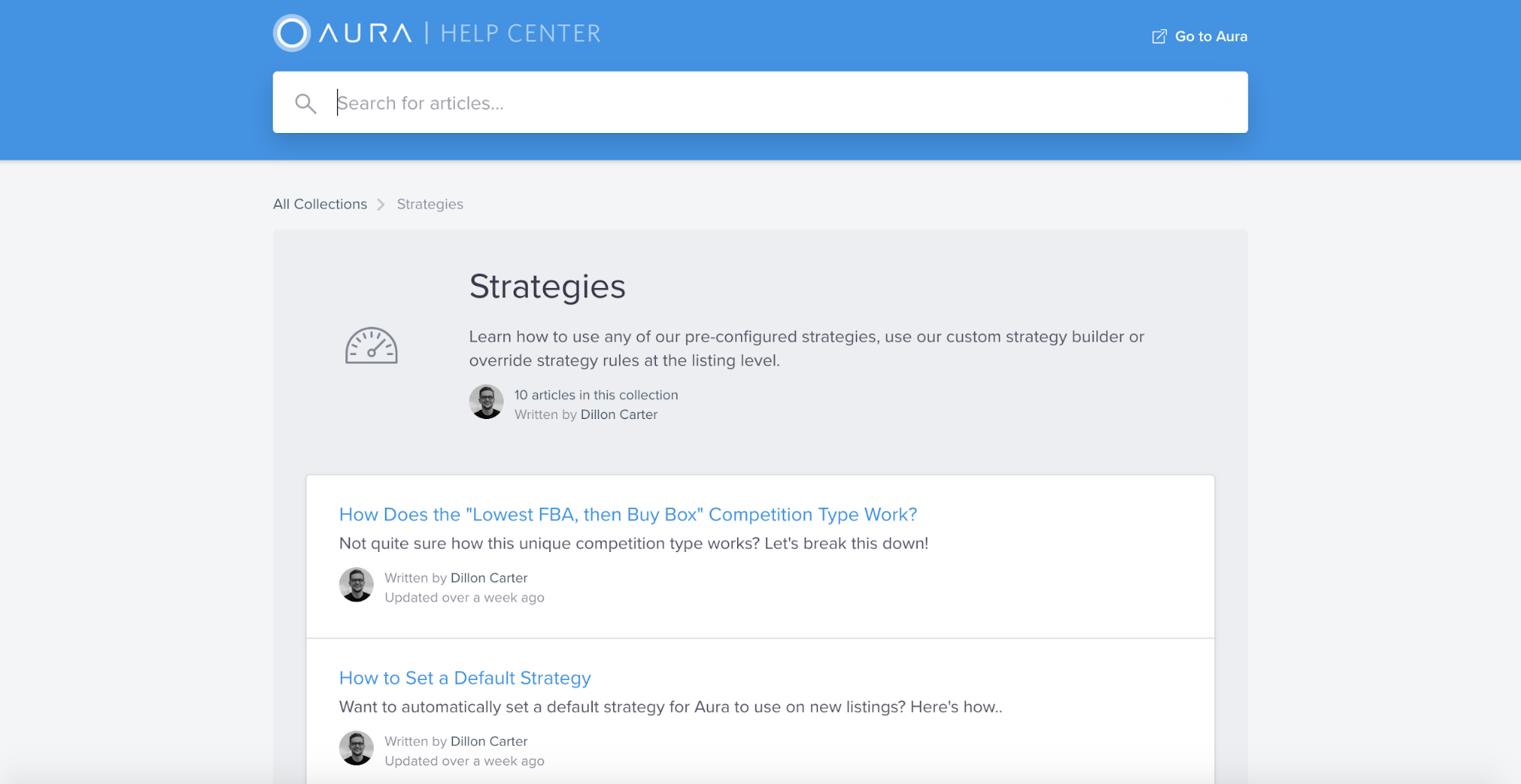Click the Default Strategy article description text
This screenshot has height=784, width=1521.
point(671,707)
